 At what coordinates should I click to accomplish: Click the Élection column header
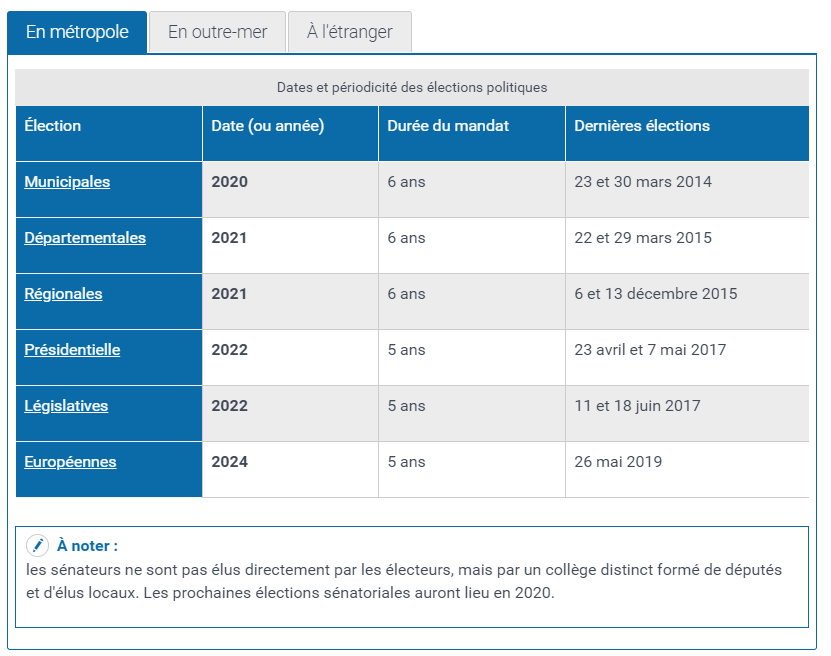click(x=109, y=134)
